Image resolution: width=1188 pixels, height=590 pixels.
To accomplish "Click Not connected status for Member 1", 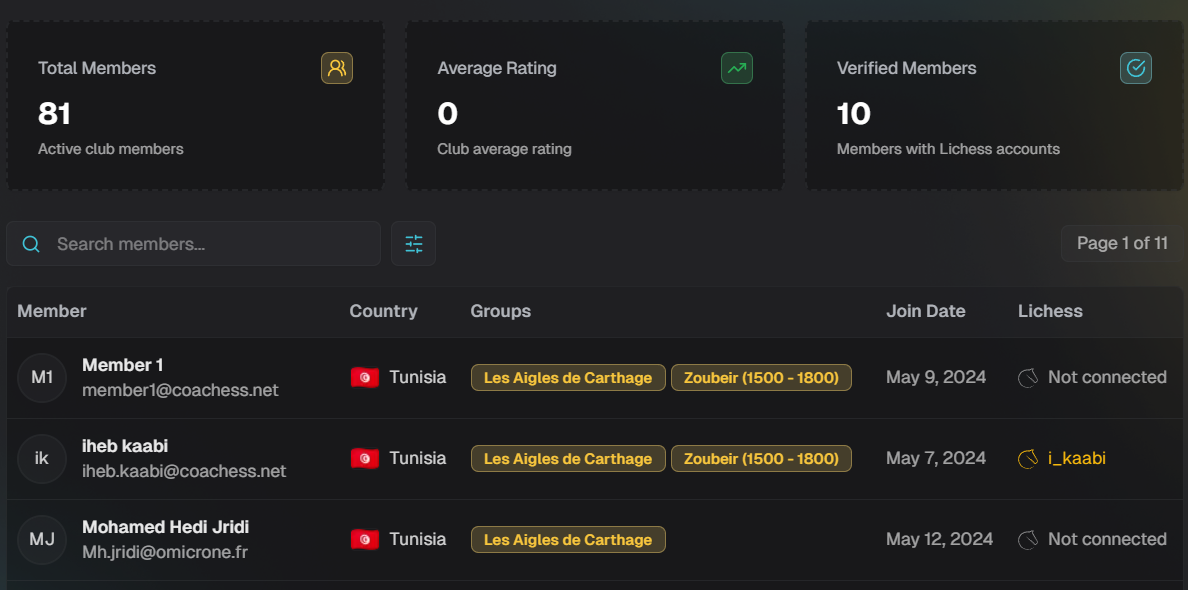I will (x=1107, y=377).
